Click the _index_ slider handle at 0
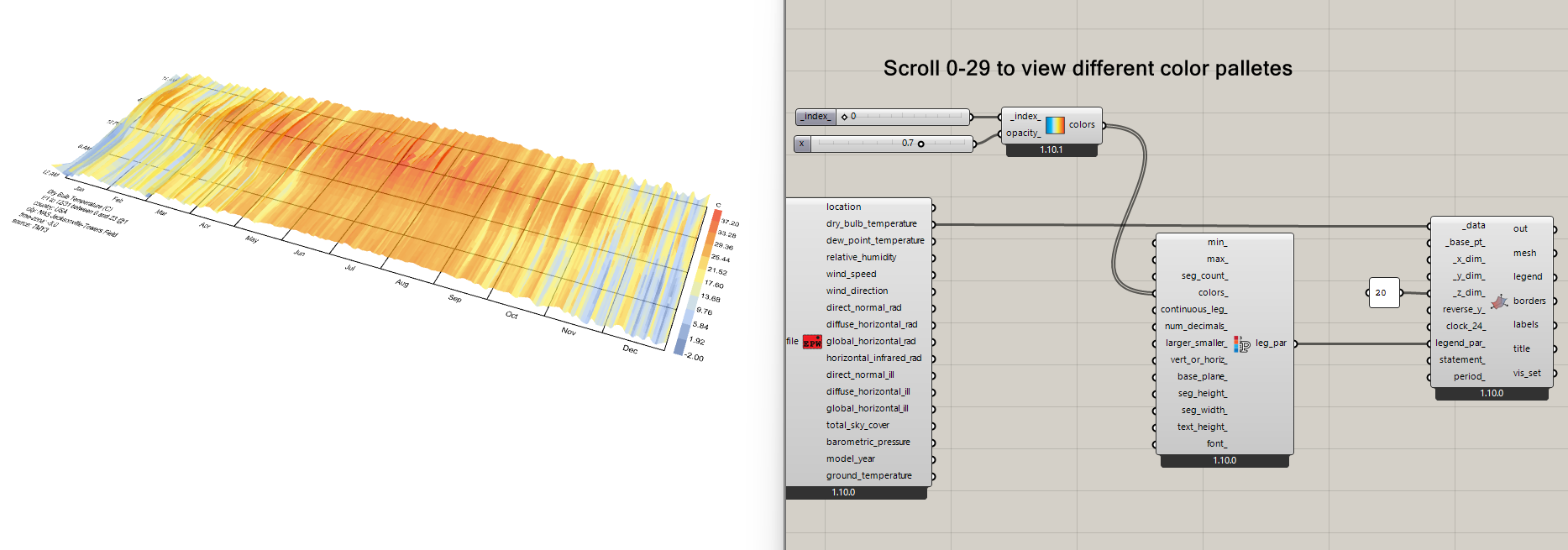Image resolution: width=1568 pixels, height=550 pixels. [844, 117]
